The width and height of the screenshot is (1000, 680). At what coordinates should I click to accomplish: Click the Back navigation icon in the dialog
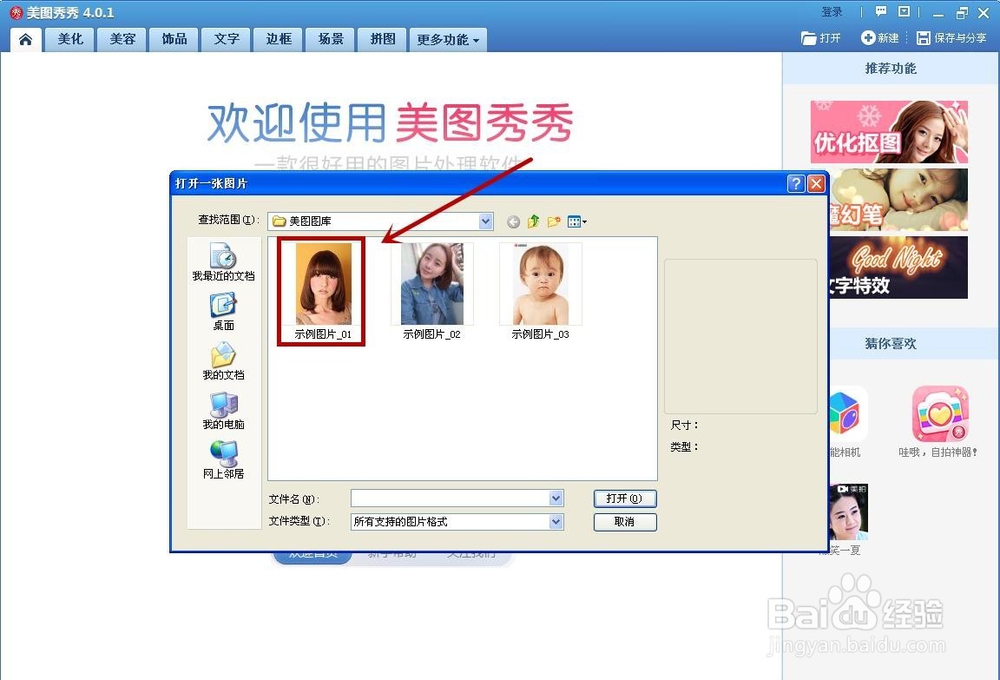[x=513, y=222]
